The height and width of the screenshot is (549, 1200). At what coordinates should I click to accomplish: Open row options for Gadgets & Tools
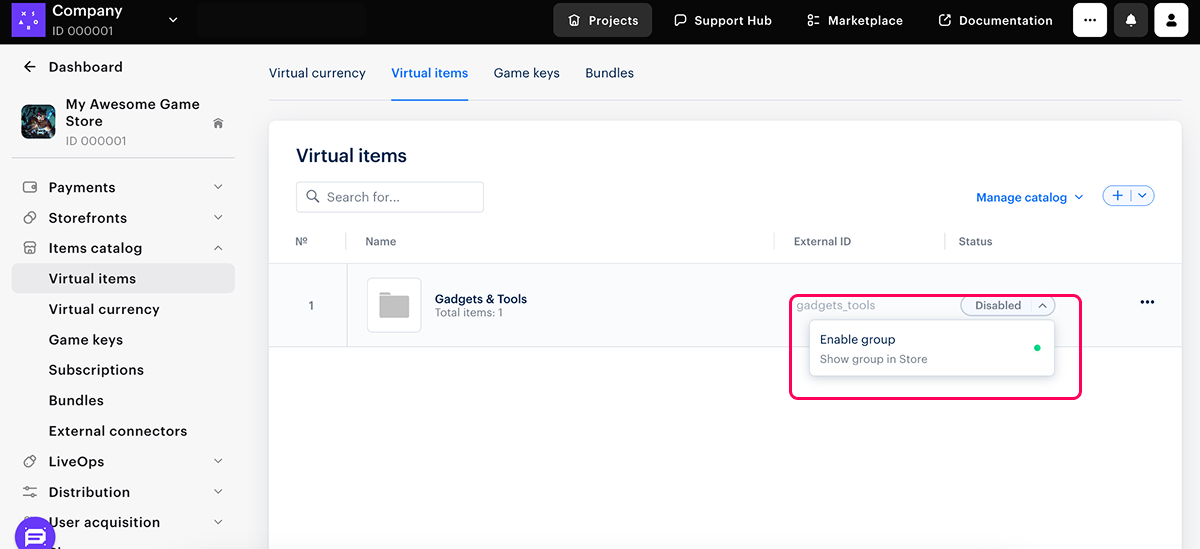pyautogui.click(x=1147, y=303)
